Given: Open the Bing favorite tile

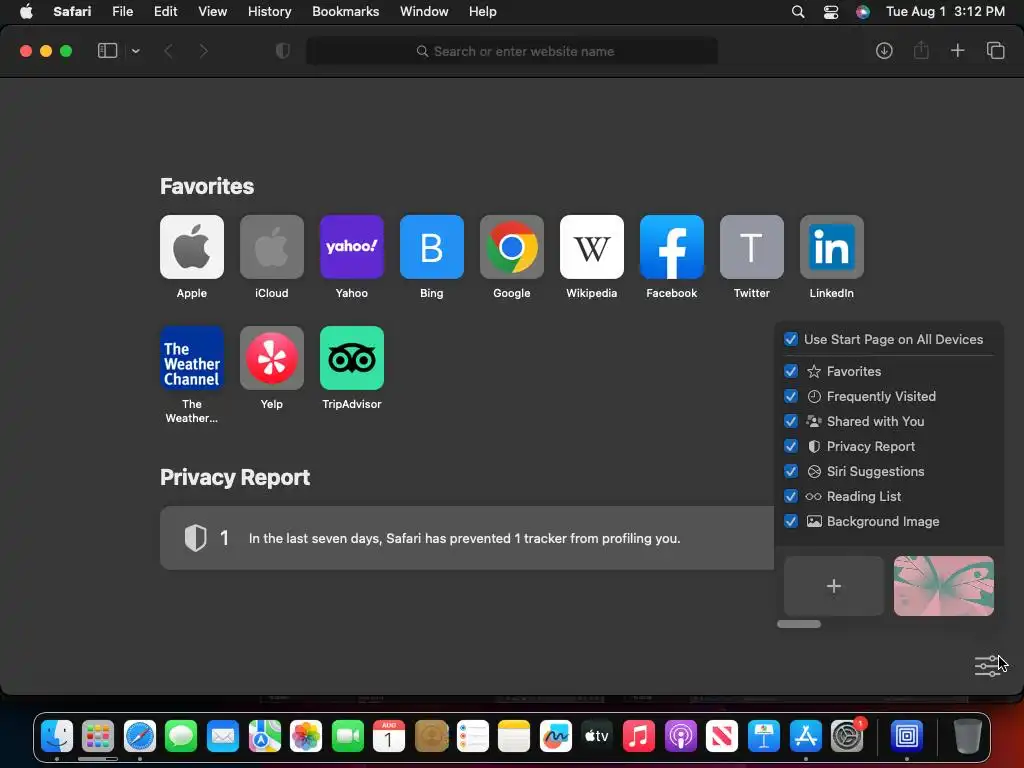Looking at the screenshot, I should pos(432,247).
